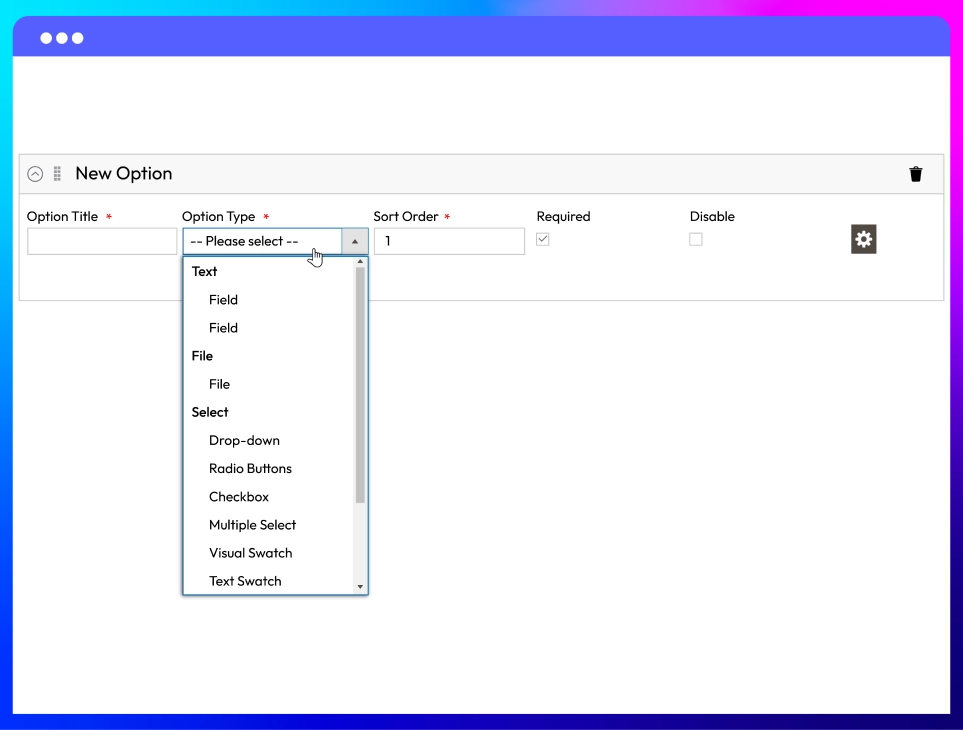Image resolution: width=963 pixels, height=730 pixels.
Task: Choose the File option type
Action: (219, 383)
